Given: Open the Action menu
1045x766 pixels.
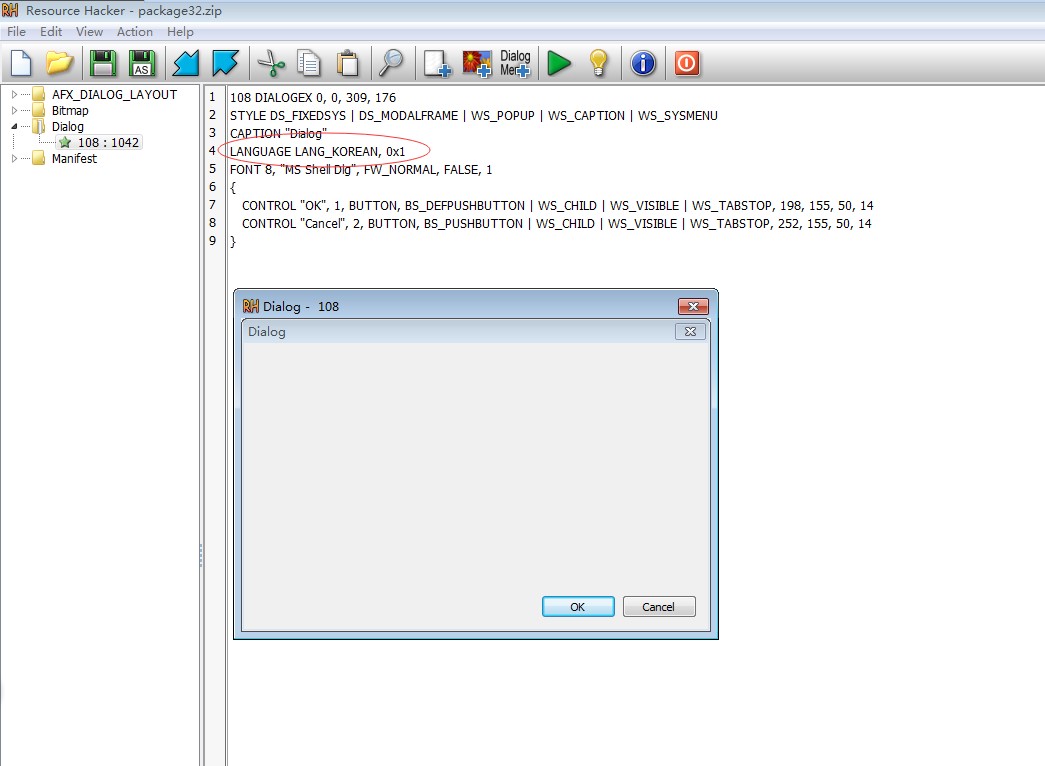Looking at the screenshot, I should coord(135,31).
